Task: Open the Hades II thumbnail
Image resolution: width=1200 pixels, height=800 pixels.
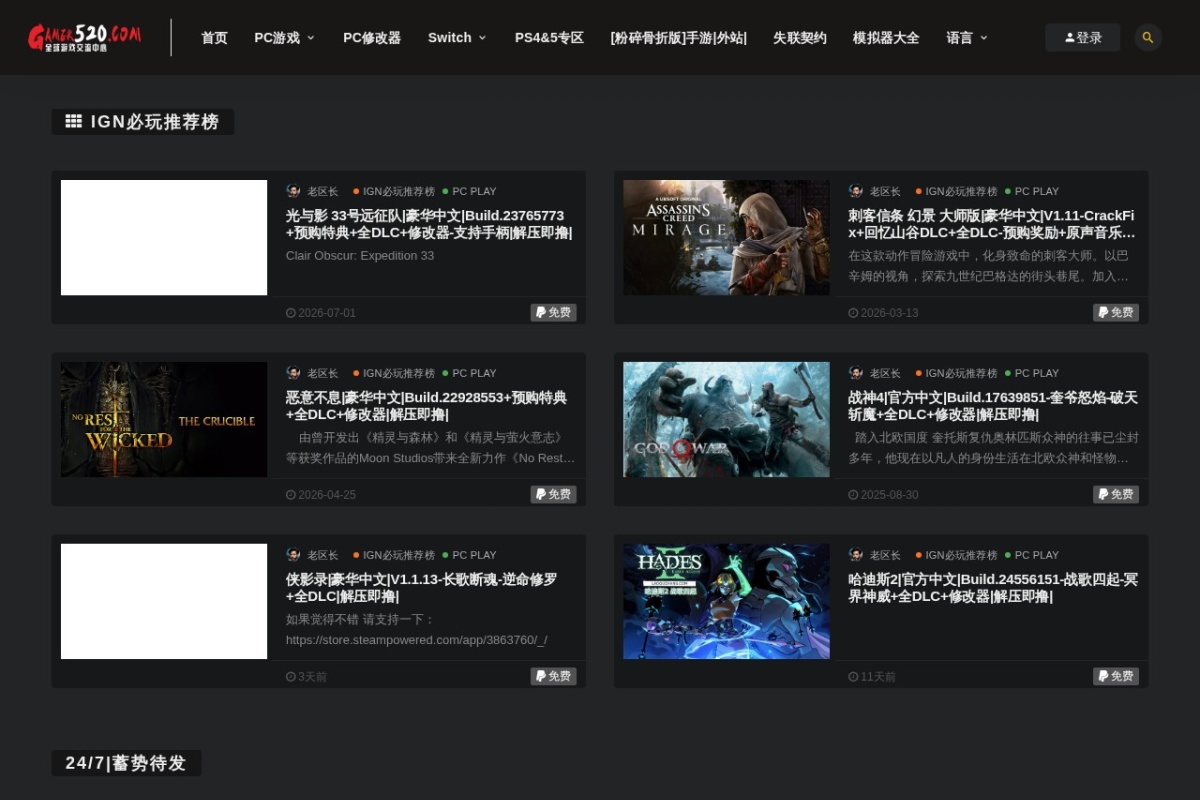Action: 726,601
